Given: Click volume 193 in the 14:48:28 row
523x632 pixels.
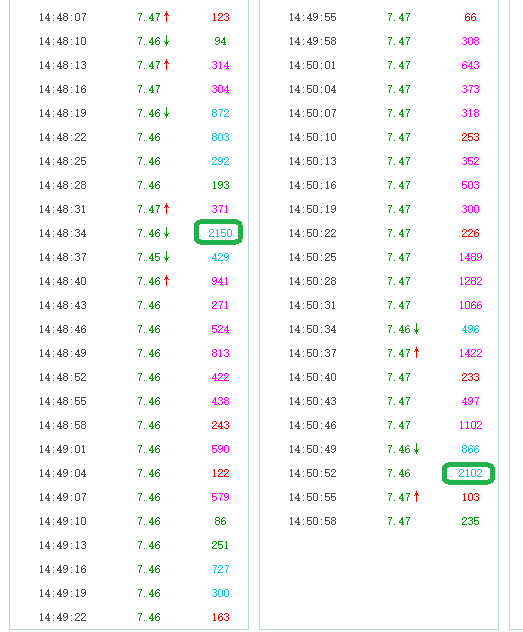Looking at the screenshot, I should [x=220, y=185].
